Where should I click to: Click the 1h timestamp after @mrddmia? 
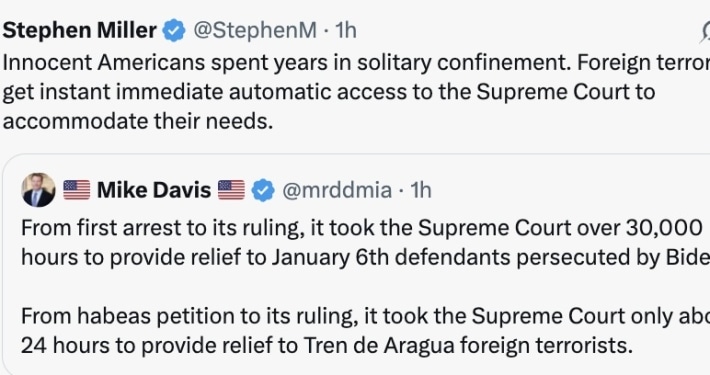(x=421, y=190)
